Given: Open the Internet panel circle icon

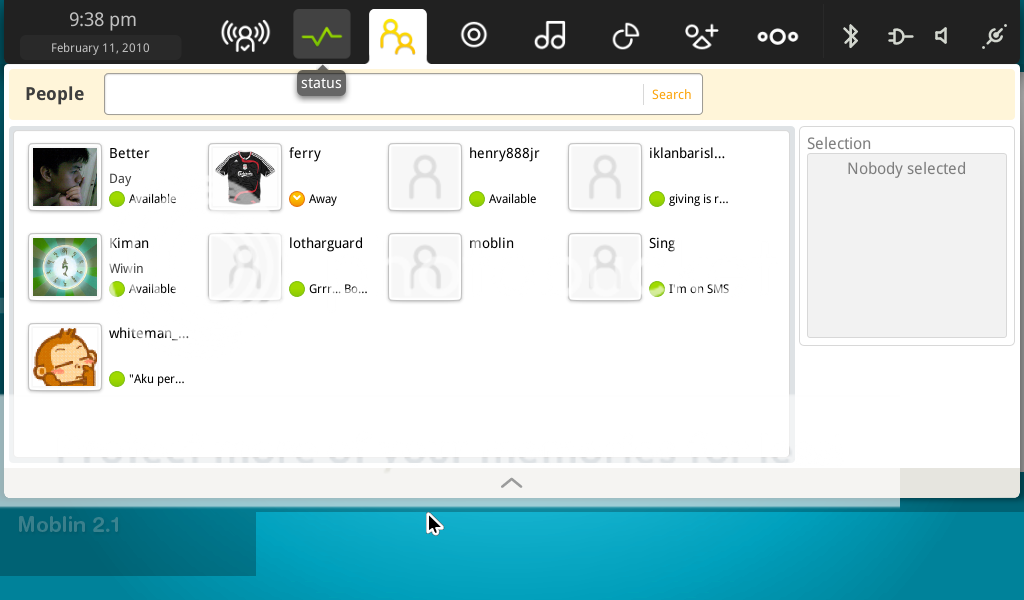Looking at the screenshot, I should (x=473, y=36).
